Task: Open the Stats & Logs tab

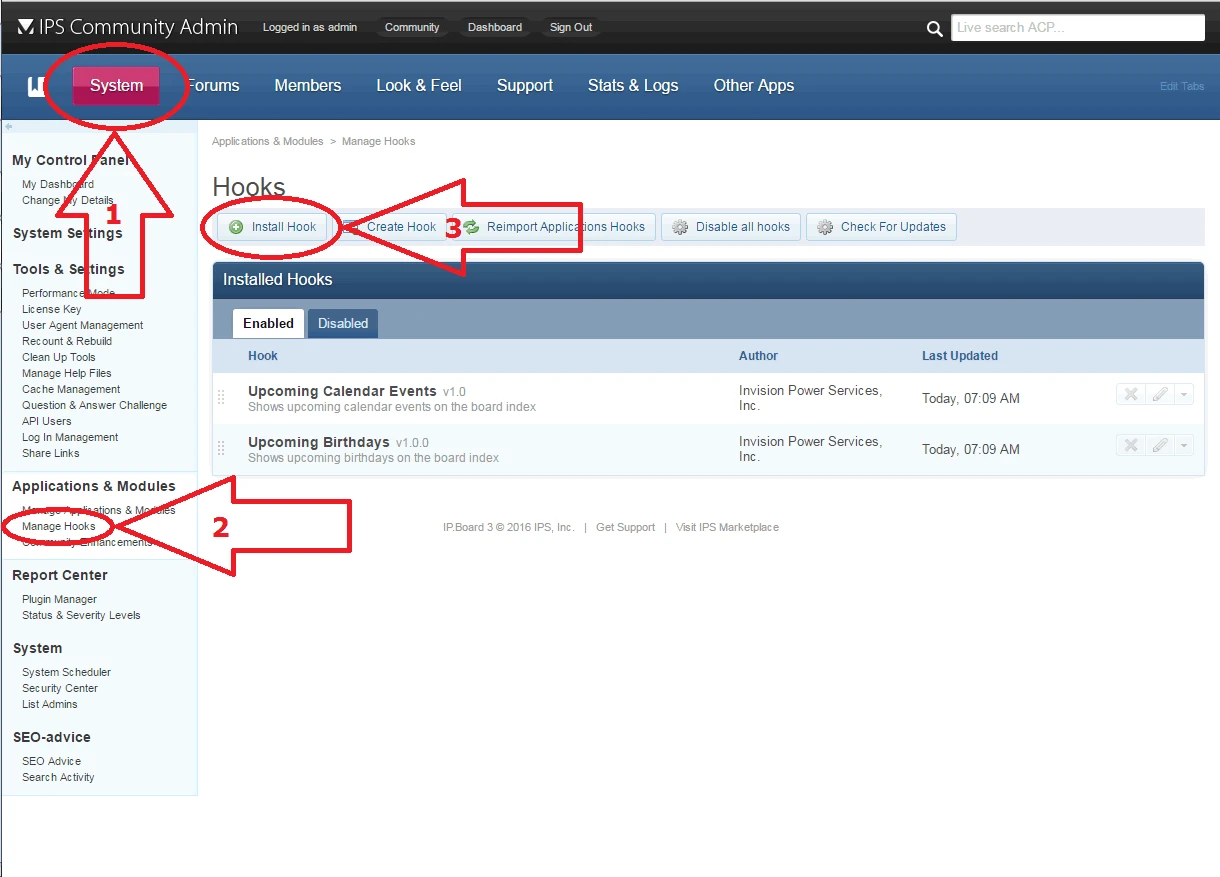Action: tap(633, 86)
